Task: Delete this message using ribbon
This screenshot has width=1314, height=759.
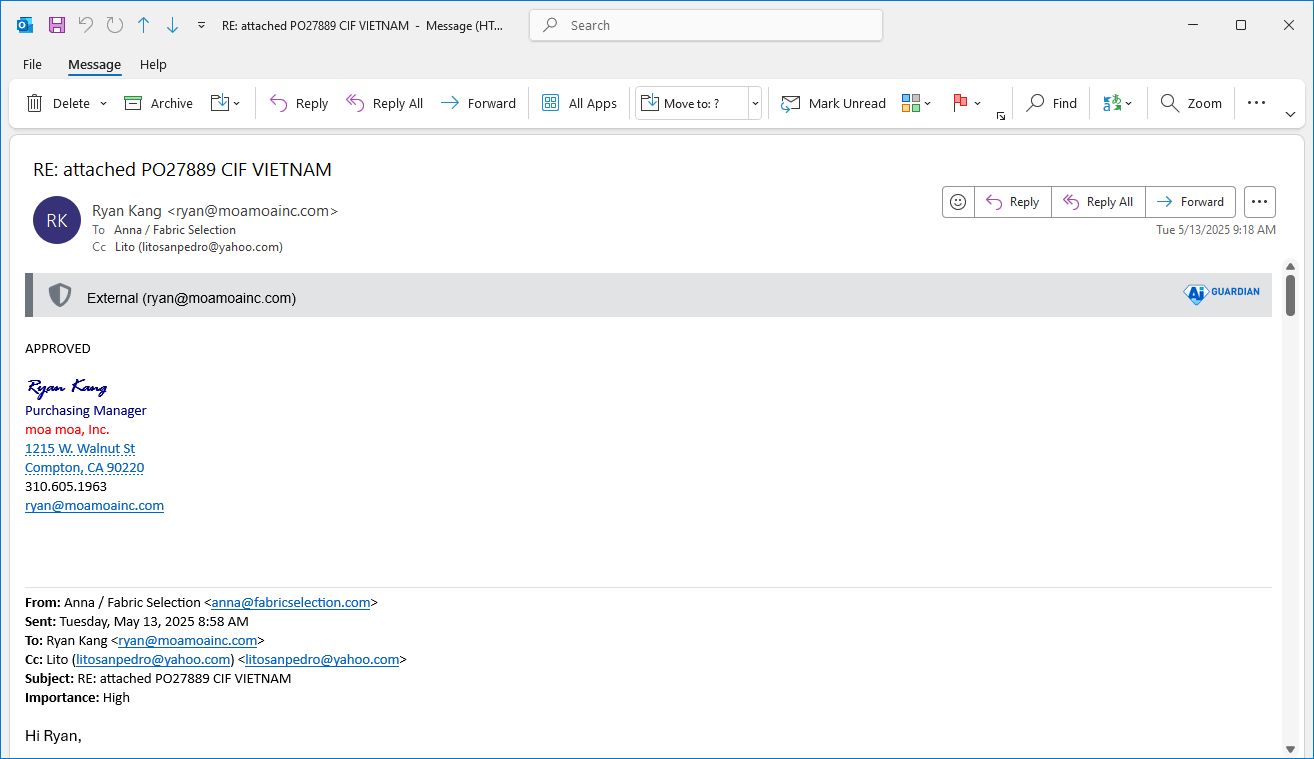Action: (x=58, y=103)
